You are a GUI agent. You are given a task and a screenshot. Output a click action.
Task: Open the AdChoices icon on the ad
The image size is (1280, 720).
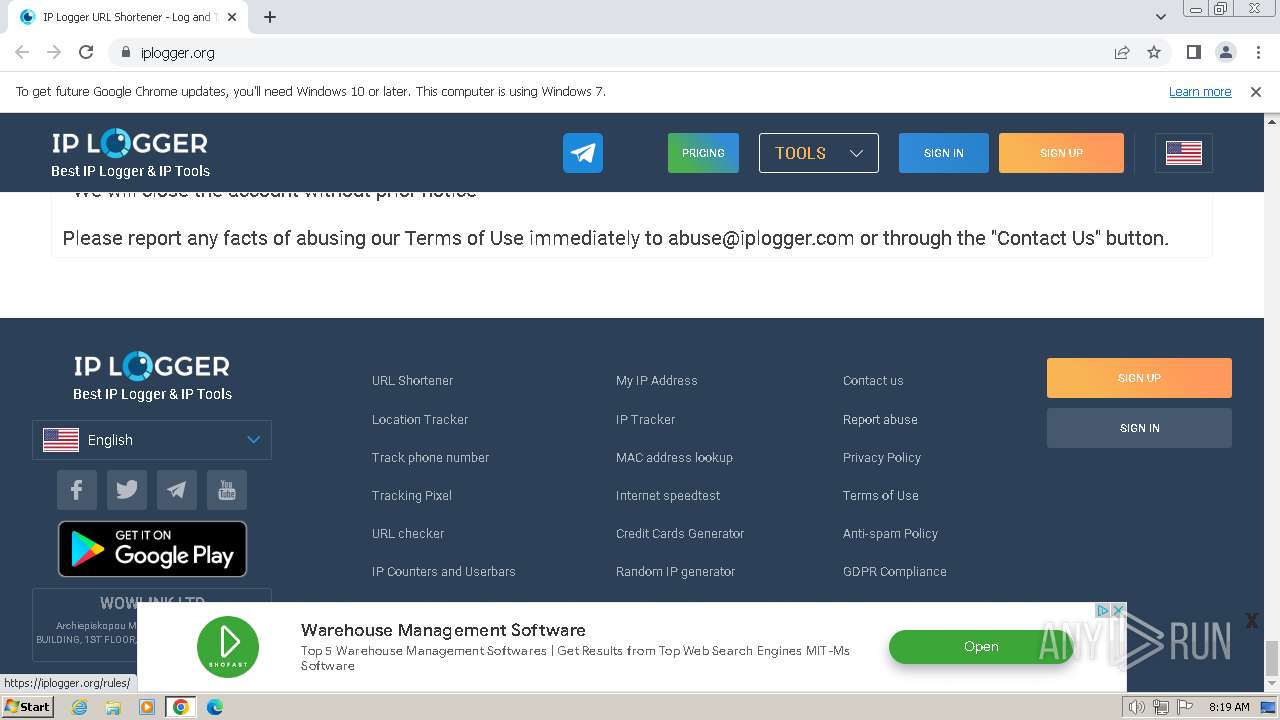(x=1103, y=610)
